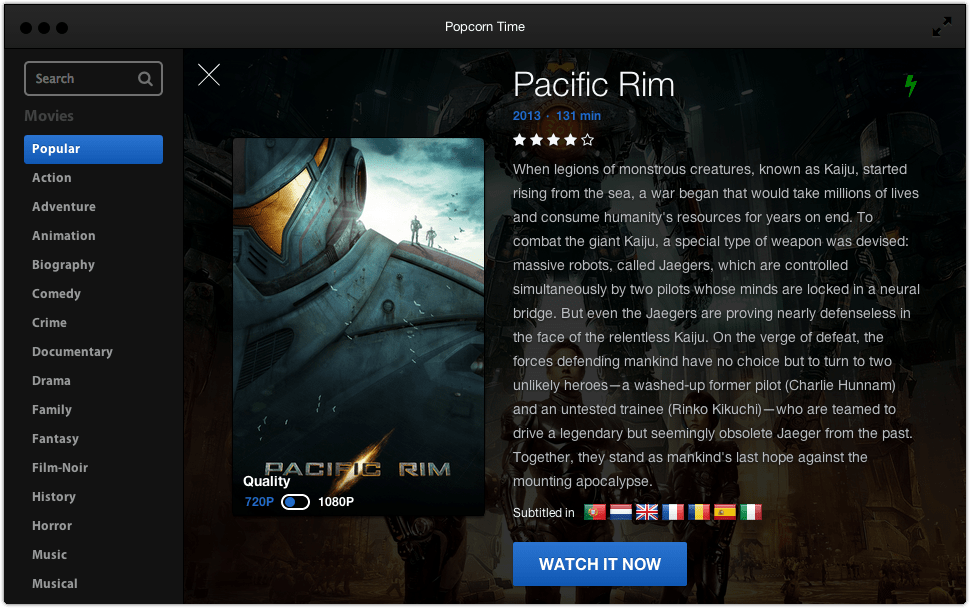Select the British flag subtitle

646,512
